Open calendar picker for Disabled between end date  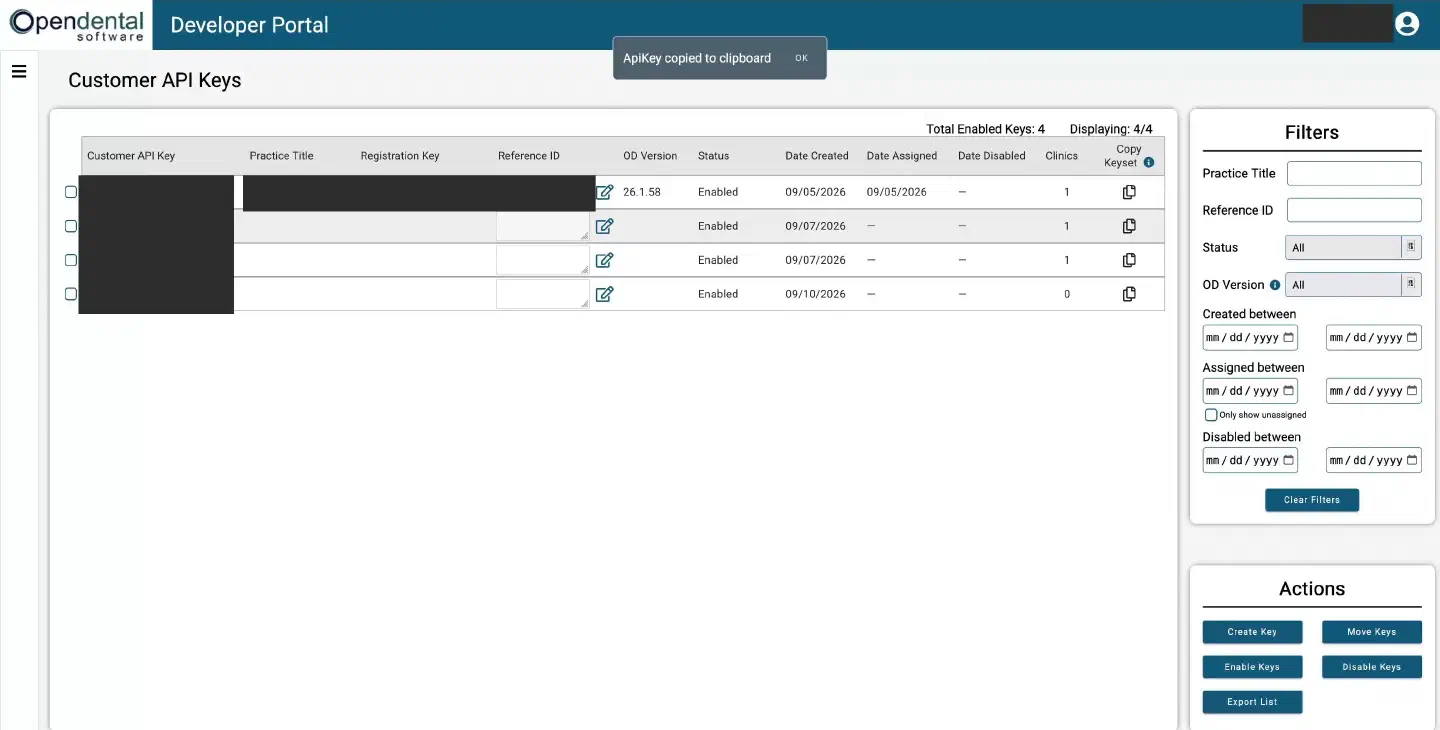(x=1412, y=460)
